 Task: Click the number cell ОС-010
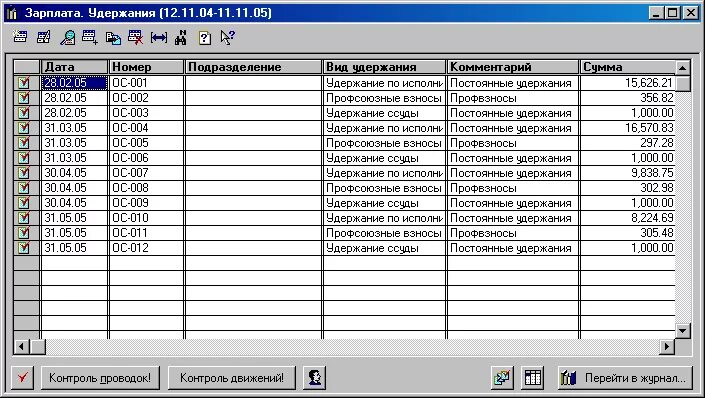(x=147, y=218)
